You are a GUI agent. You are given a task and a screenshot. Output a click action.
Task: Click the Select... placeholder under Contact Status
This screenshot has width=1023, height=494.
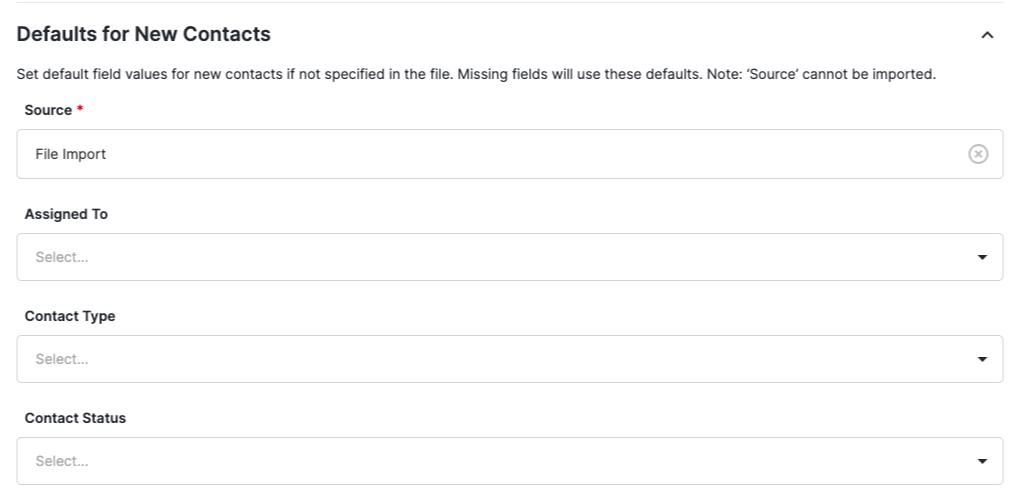[62, 461]
